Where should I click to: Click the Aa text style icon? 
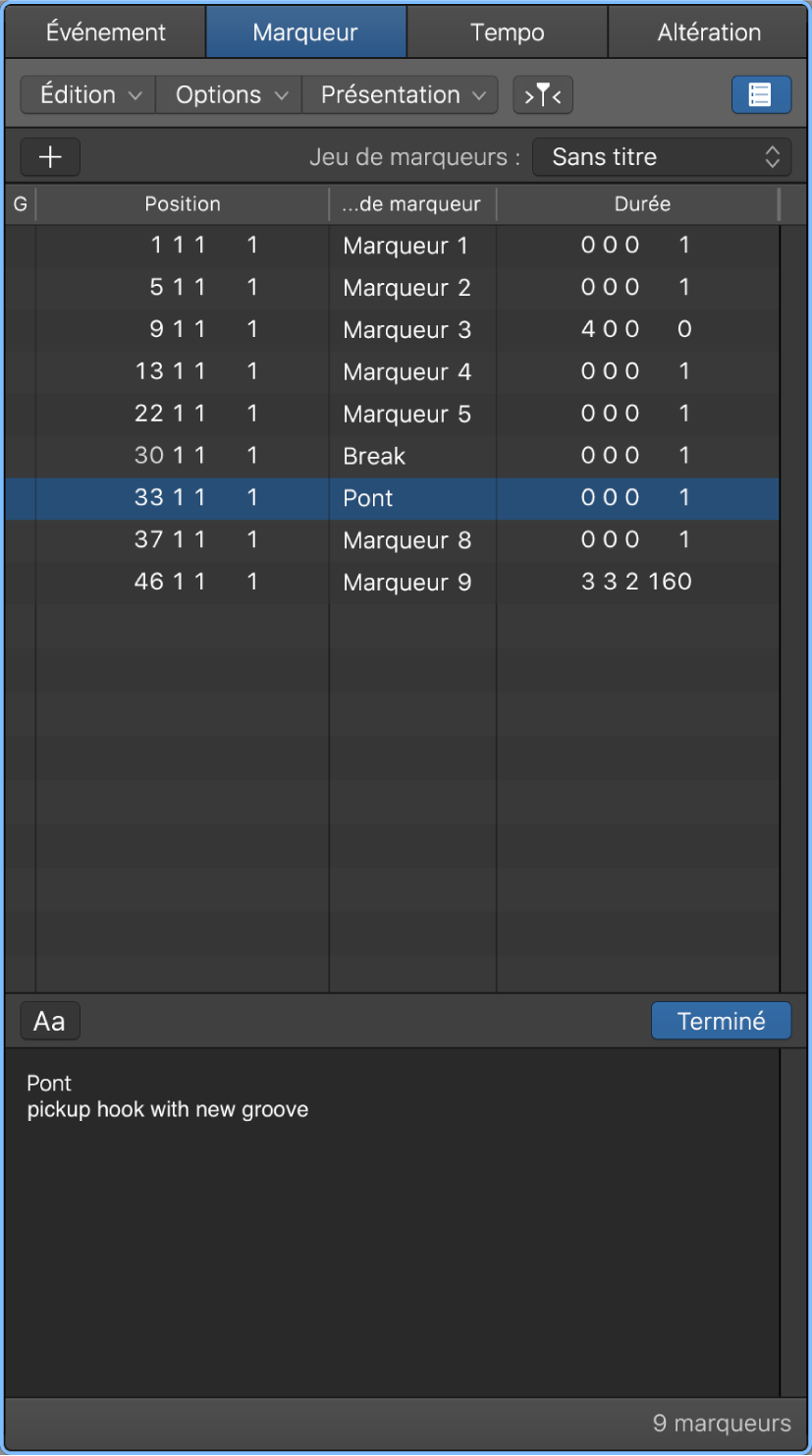[49, 1020]
